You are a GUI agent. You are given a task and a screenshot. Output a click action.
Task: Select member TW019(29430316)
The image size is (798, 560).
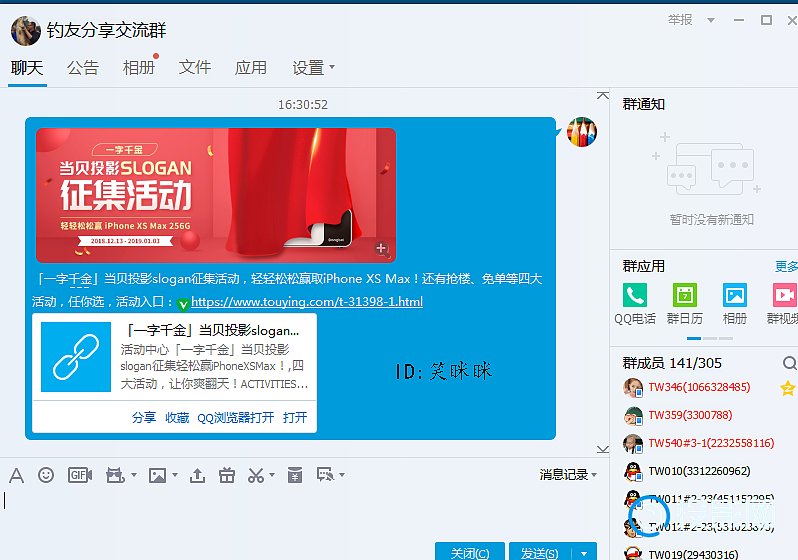coord(693,554)
